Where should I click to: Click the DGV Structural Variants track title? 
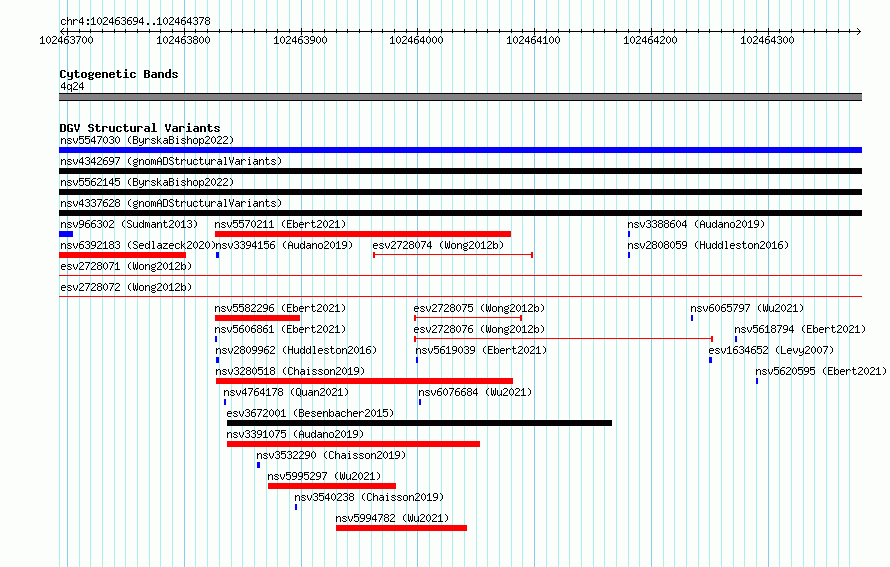(140, 128)
